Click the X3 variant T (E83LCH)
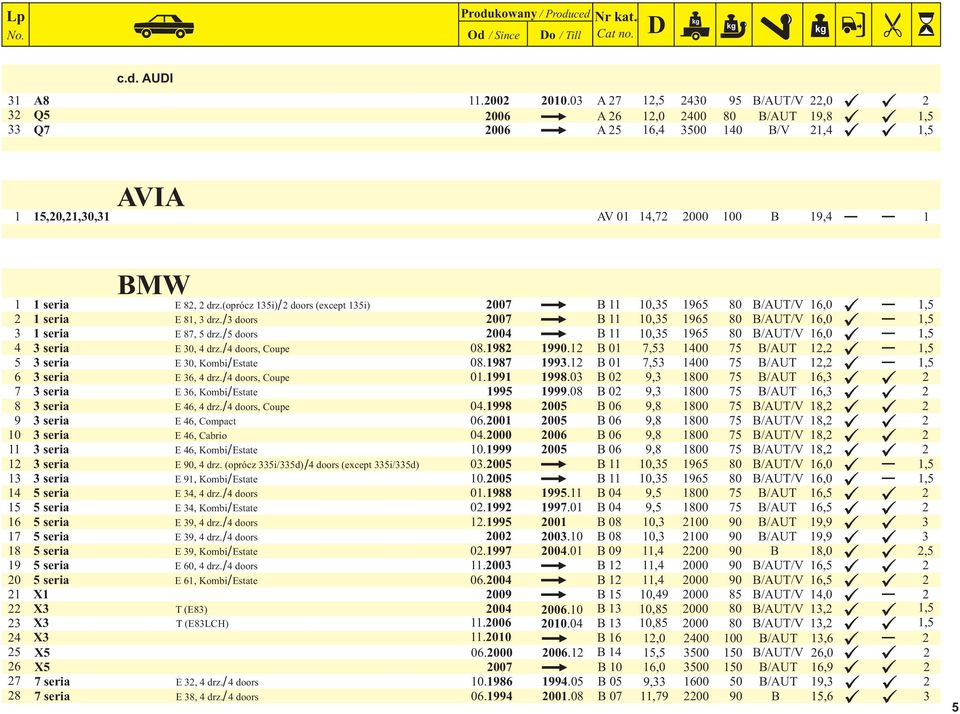 tap(202, 623)
